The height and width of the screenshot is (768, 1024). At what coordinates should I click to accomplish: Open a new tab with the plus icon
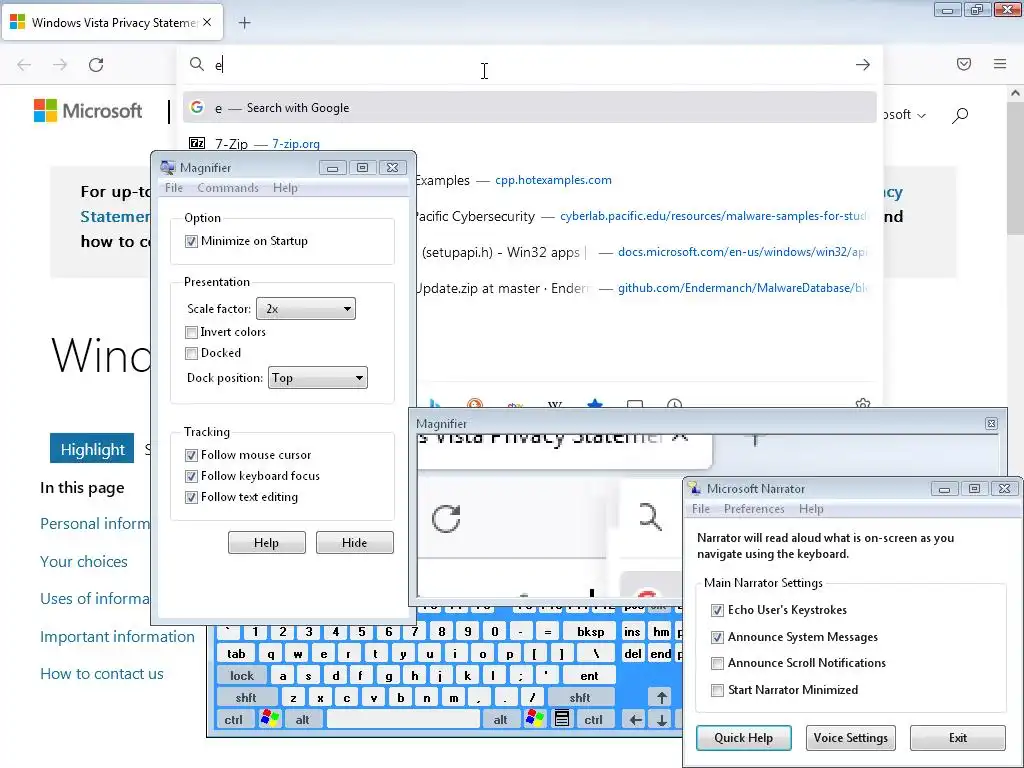(x=244, y=23)
